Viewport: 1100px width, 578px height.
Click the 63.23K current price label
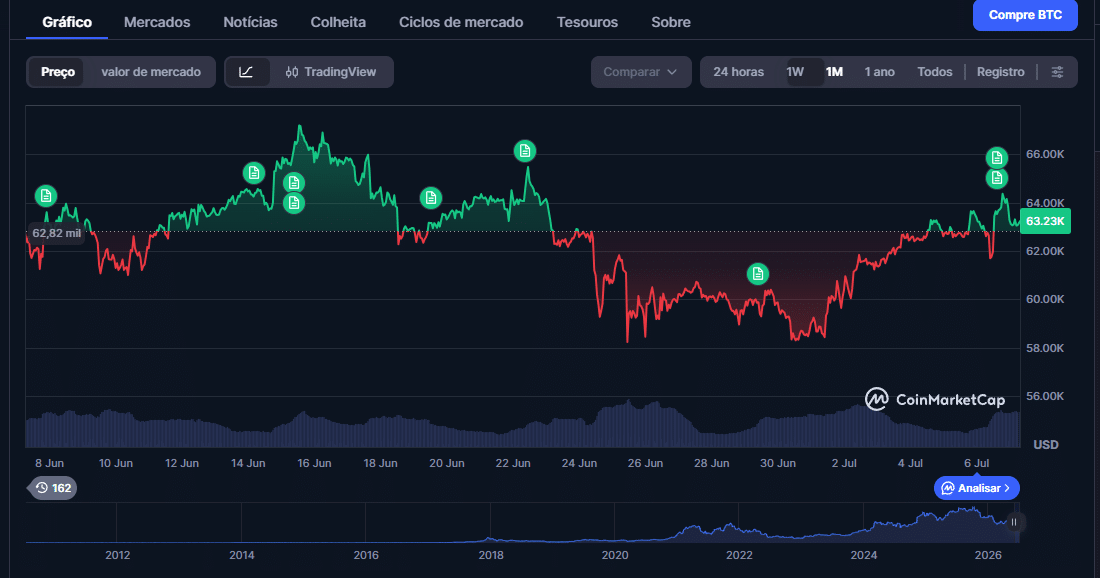point(1045,222)
